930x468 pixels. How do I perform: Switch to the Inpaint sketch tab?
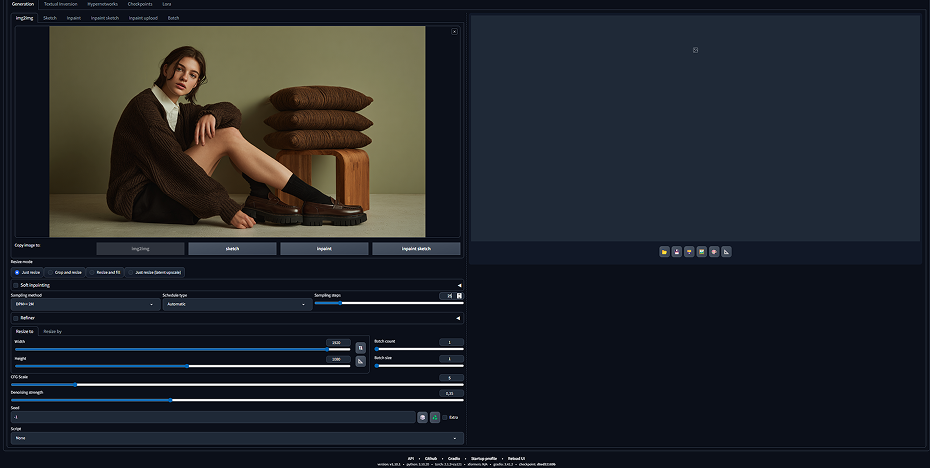(x=104, y=18)
